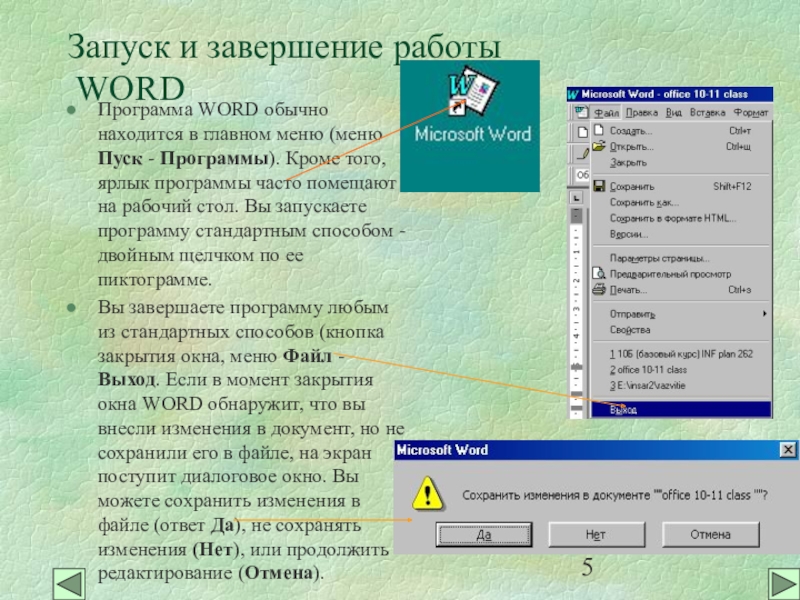This screenshot has height=600, width=800.
Task: Go to previous slide with left arrow
Action: pyautogui.click(x=69, y=584)
